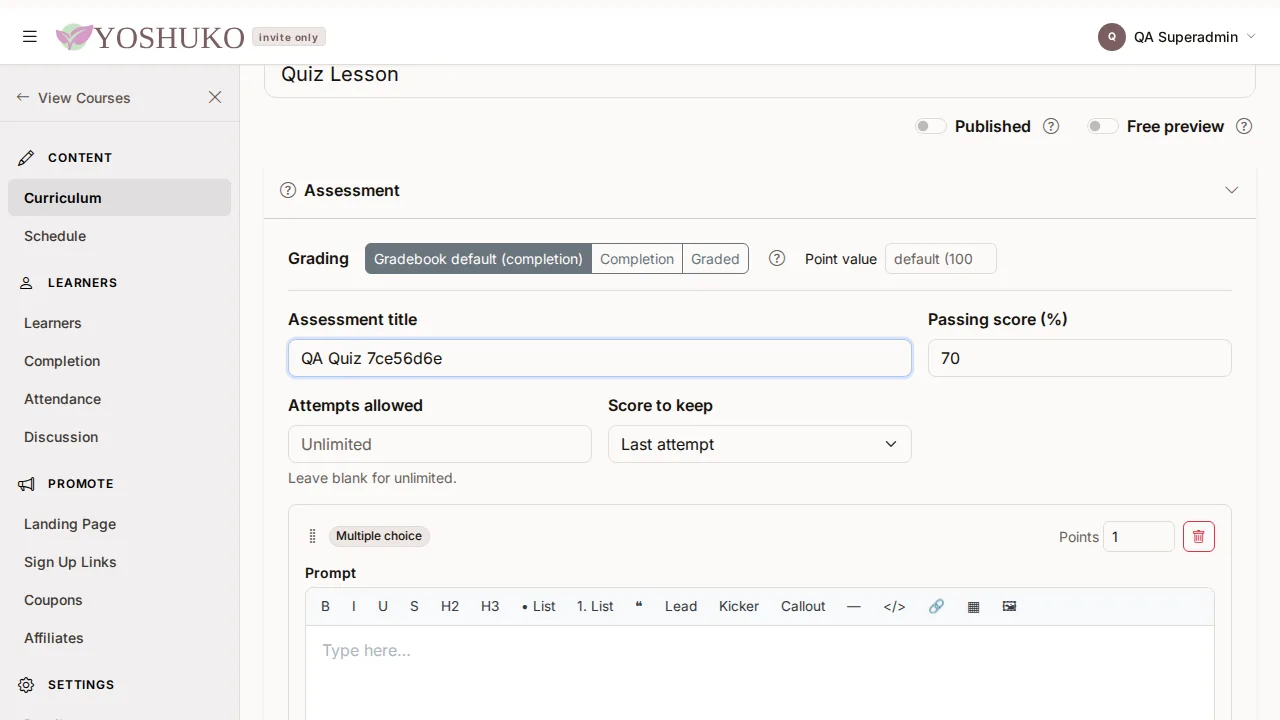Apply italic formatting in the prompt toolbar
The width and height of the screenshot is (1280, 720).
(353, 606)
